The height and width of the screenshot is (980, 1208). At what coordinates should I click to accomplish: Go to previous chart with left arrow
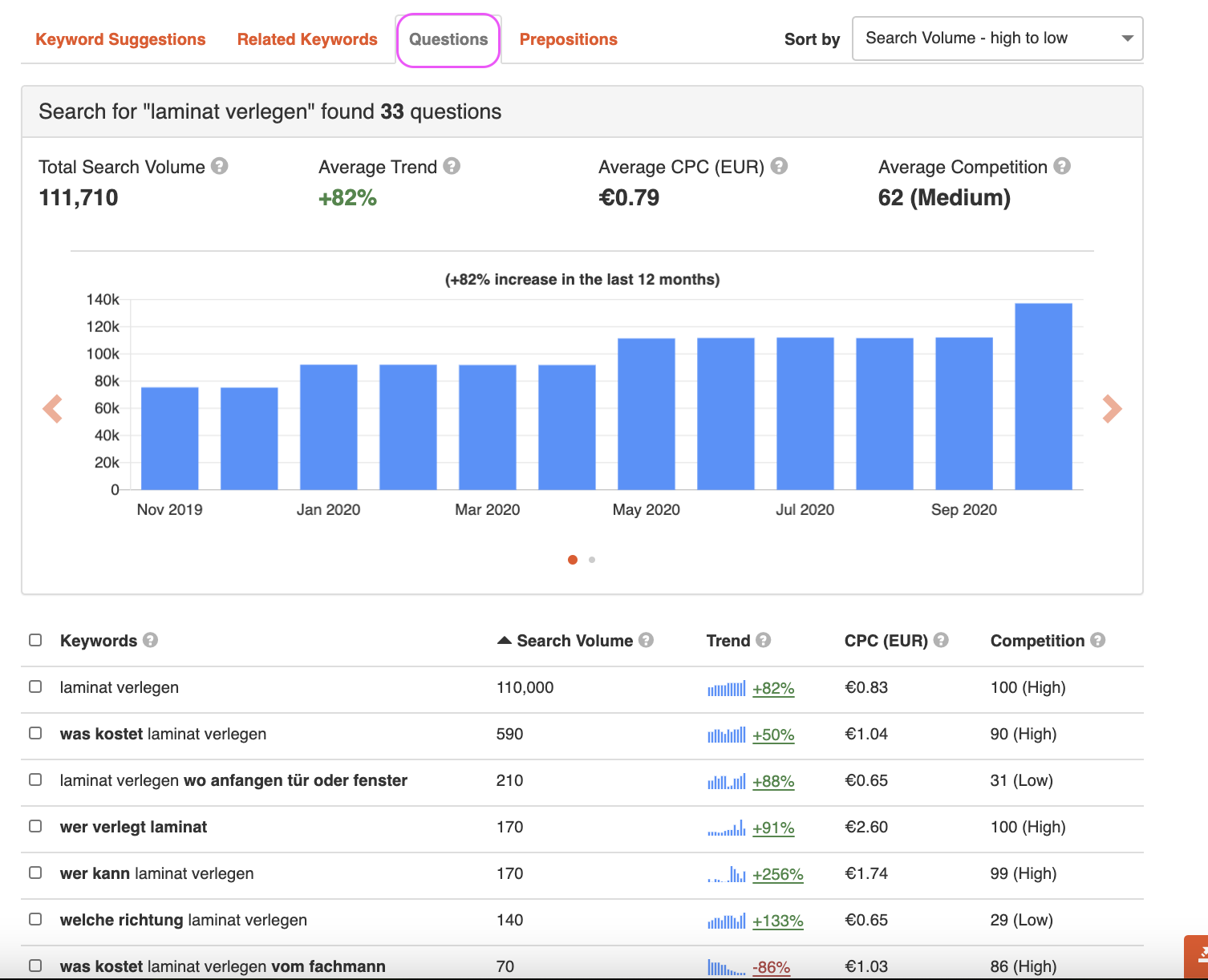(x=53, y=409)
